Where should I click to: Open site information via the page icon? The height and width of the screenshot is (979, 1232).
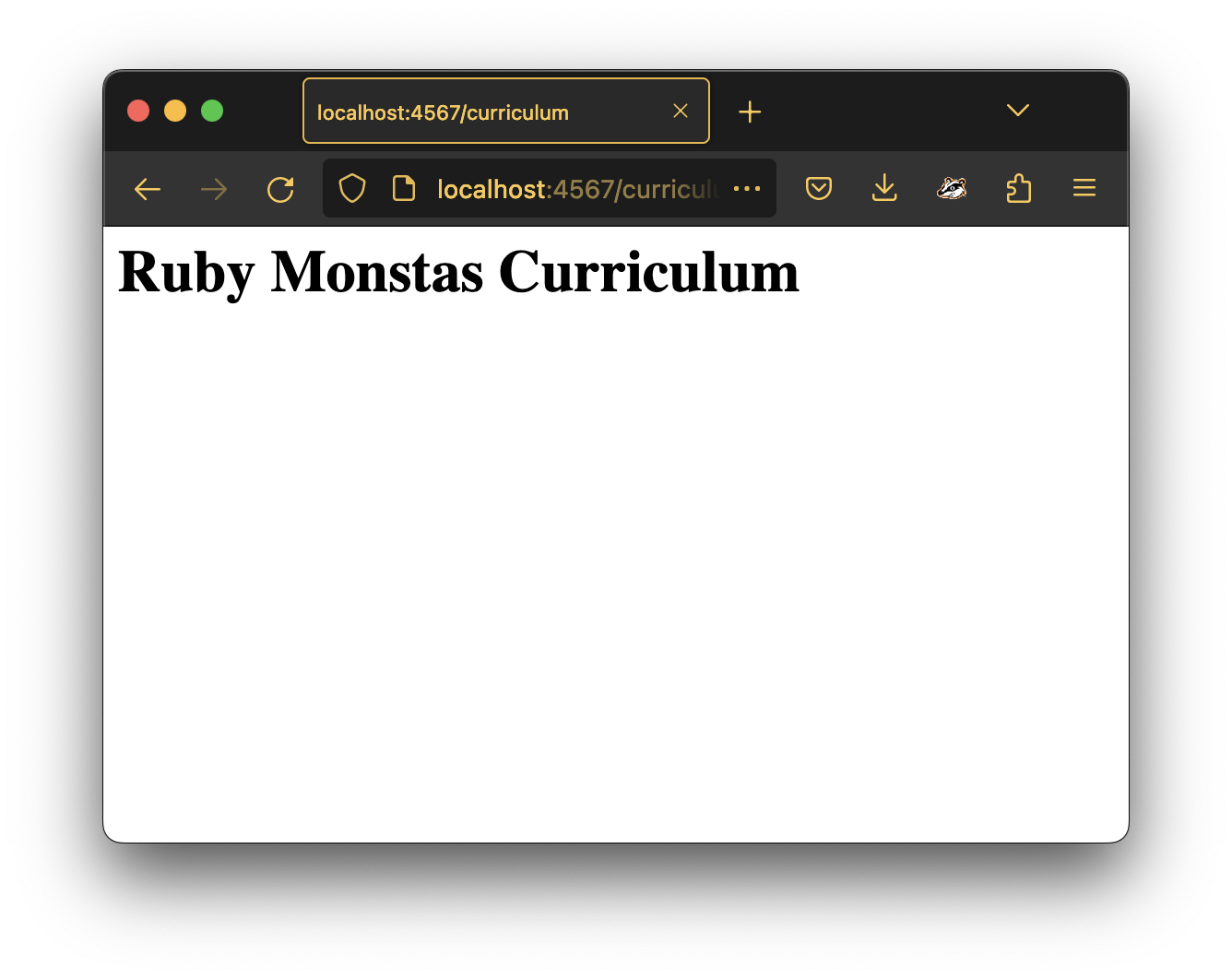click(403, 188)
